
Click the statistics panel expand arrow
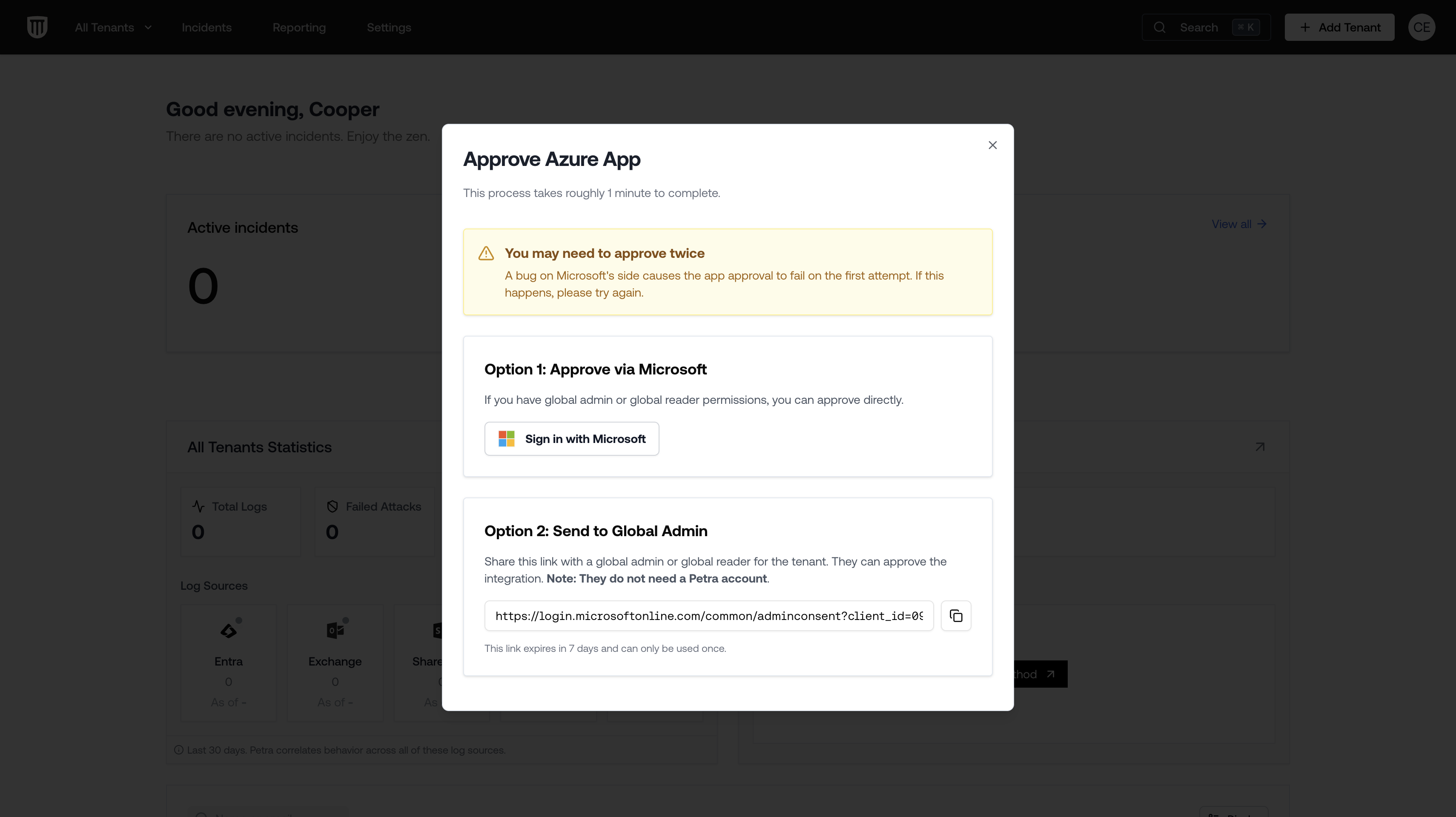pos(1260,447)
